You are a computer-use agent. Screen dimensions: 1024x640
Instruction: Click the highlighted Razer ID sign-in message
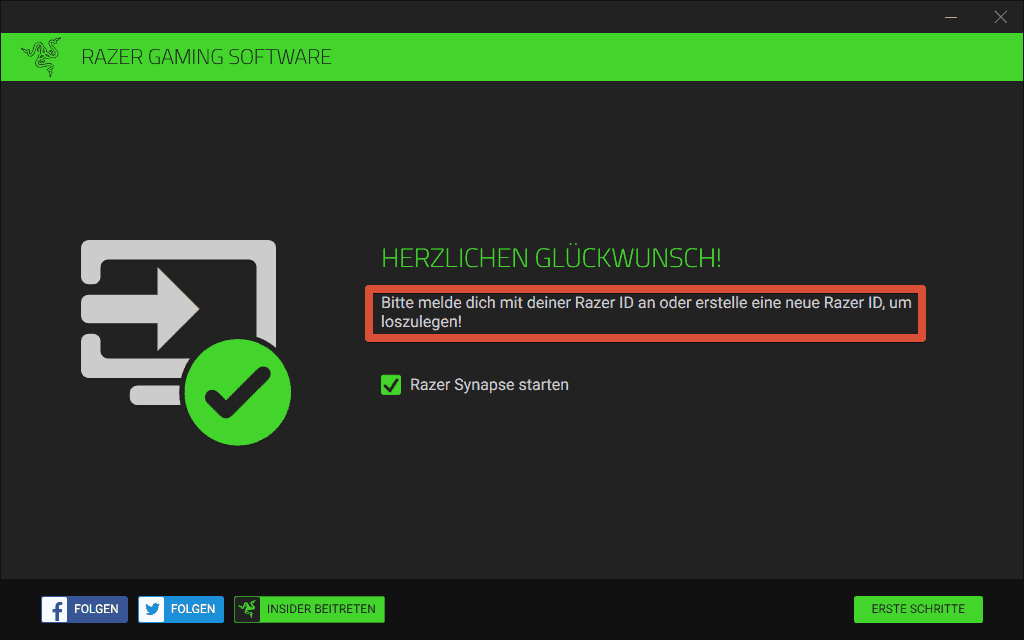[646, 312]
